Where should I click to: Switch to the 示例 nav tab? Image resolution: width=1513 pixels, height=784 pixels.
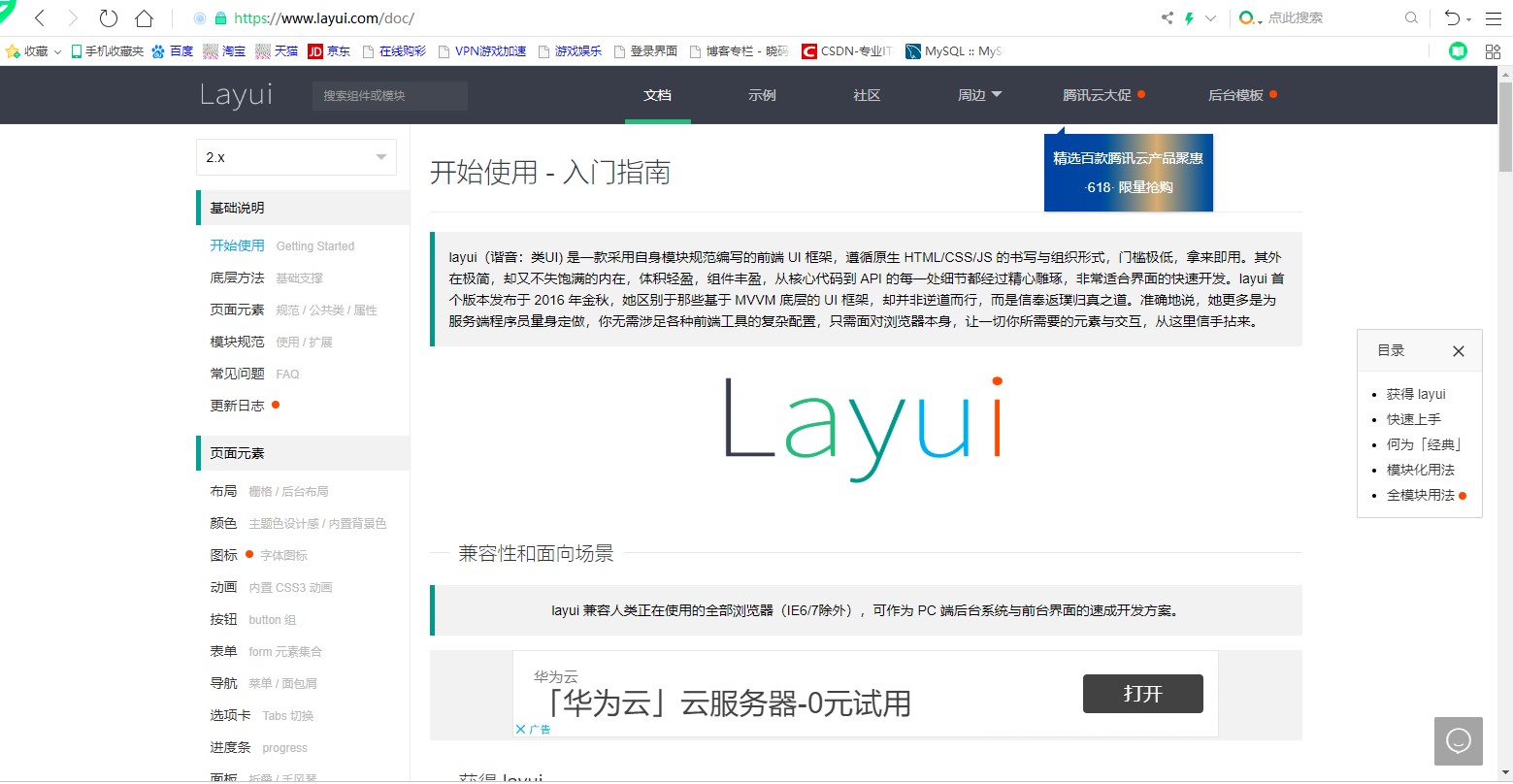[762, 95]
